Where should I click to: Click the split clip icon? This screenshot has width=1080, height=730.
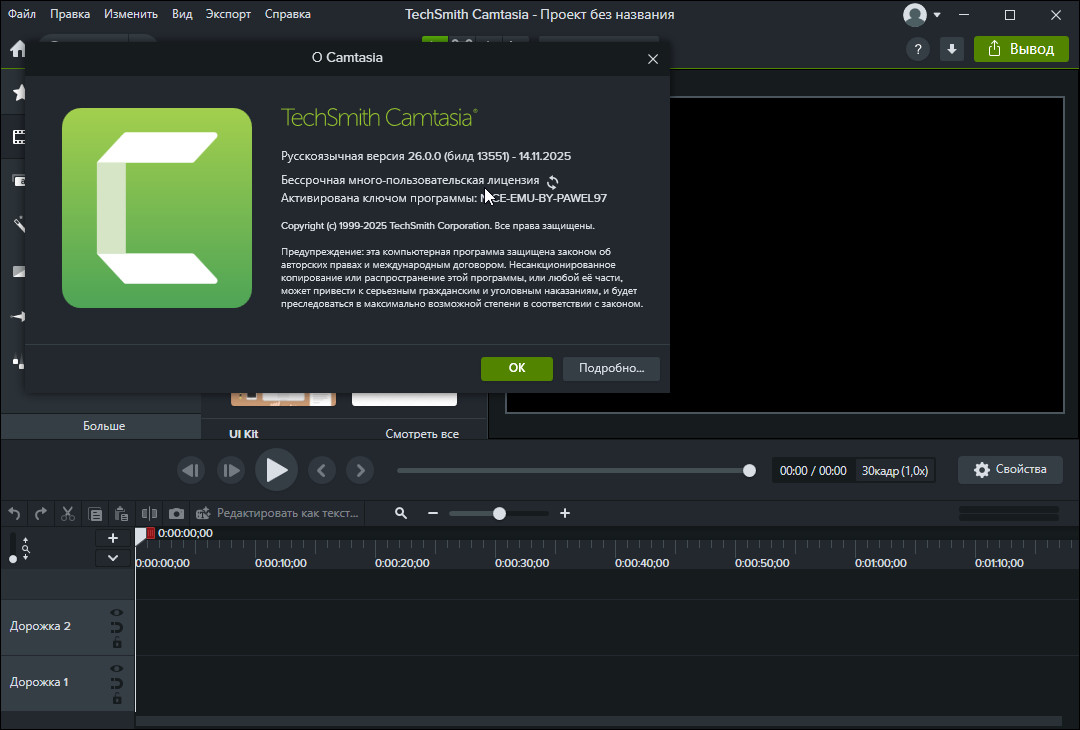pos(149,513)
